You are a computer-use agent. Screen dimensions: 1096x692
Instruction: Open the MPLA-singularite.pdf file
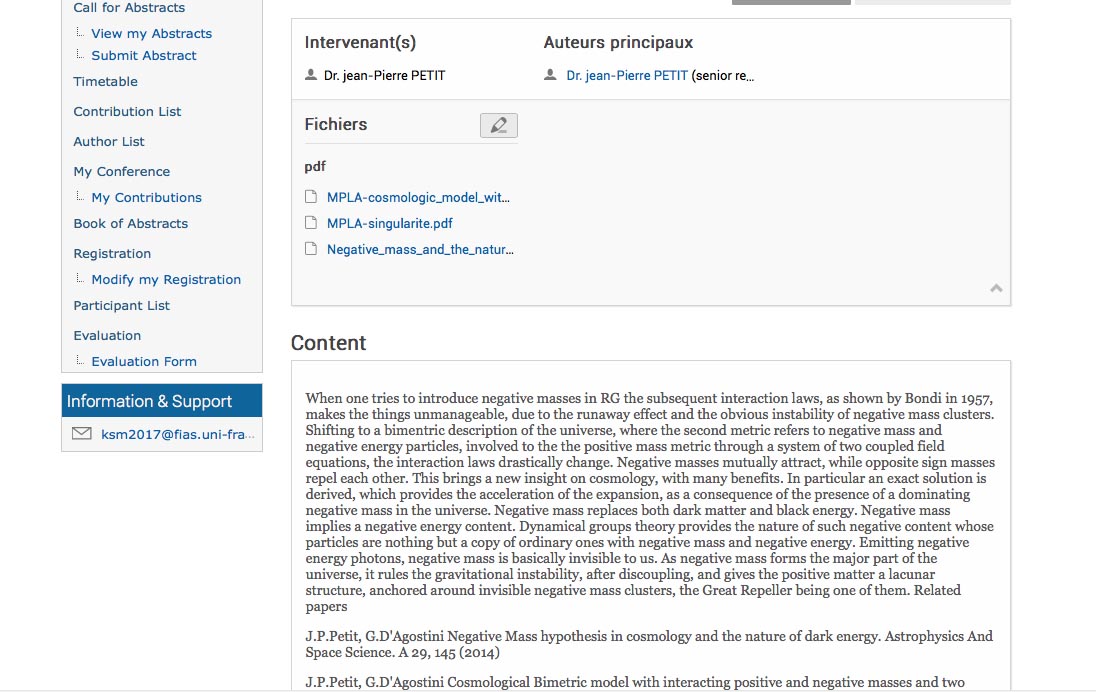[390, 223]
